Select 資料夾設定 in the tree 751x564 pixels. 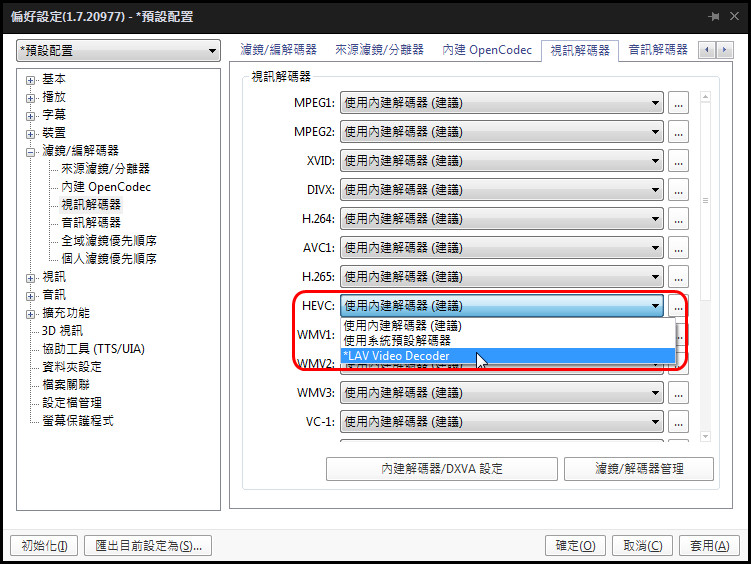coord(72,367)
